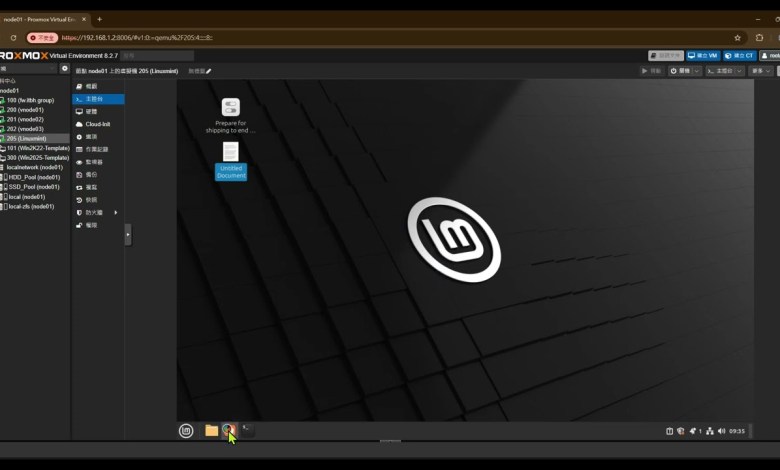The height and width of the screenshot is (470, 780).
Task: Open the Linux Mint start menu
Action: [x=186, y=431]
